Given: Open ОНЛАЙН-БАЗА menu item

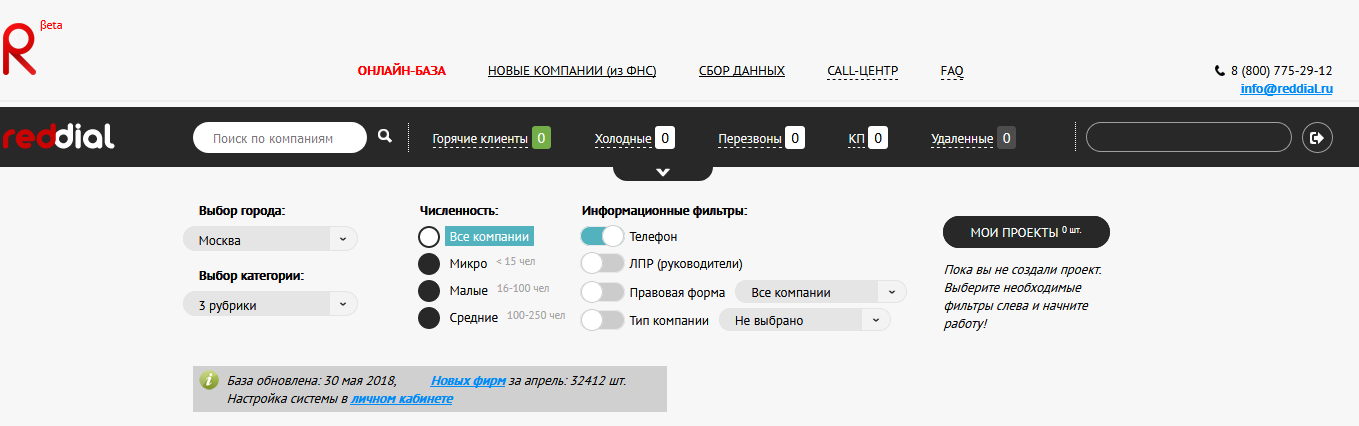Looking at the screenshot, I should [402, 71].
